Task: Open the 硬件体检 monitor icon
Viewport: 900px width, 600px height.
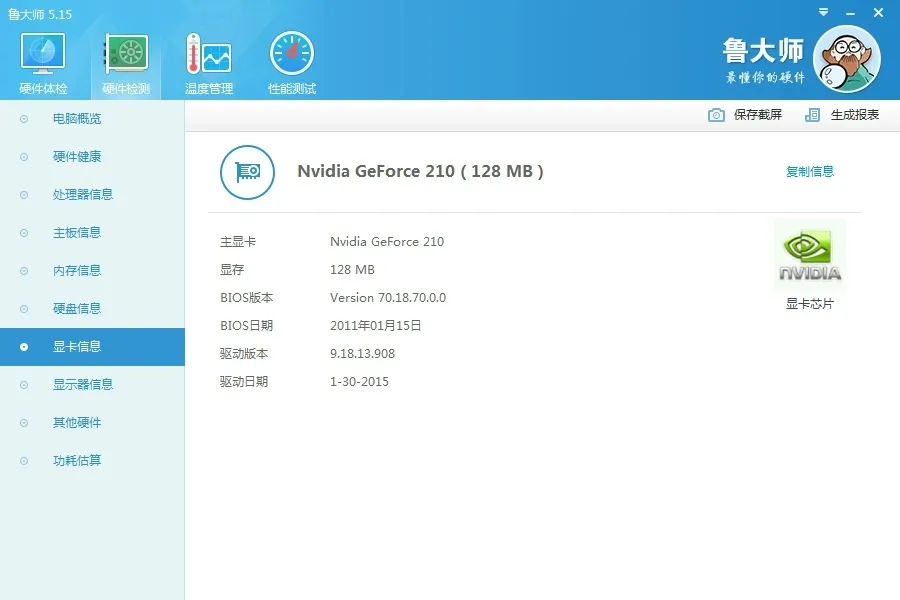Action: [43, 53]
